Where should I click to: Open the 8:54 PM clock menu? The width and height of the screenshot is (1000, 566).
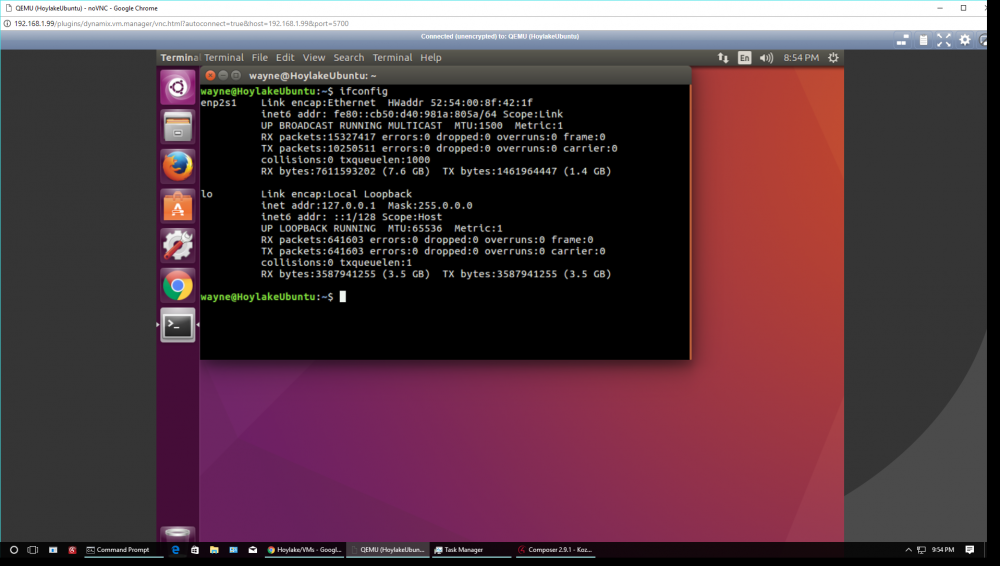tap(801, 57)
